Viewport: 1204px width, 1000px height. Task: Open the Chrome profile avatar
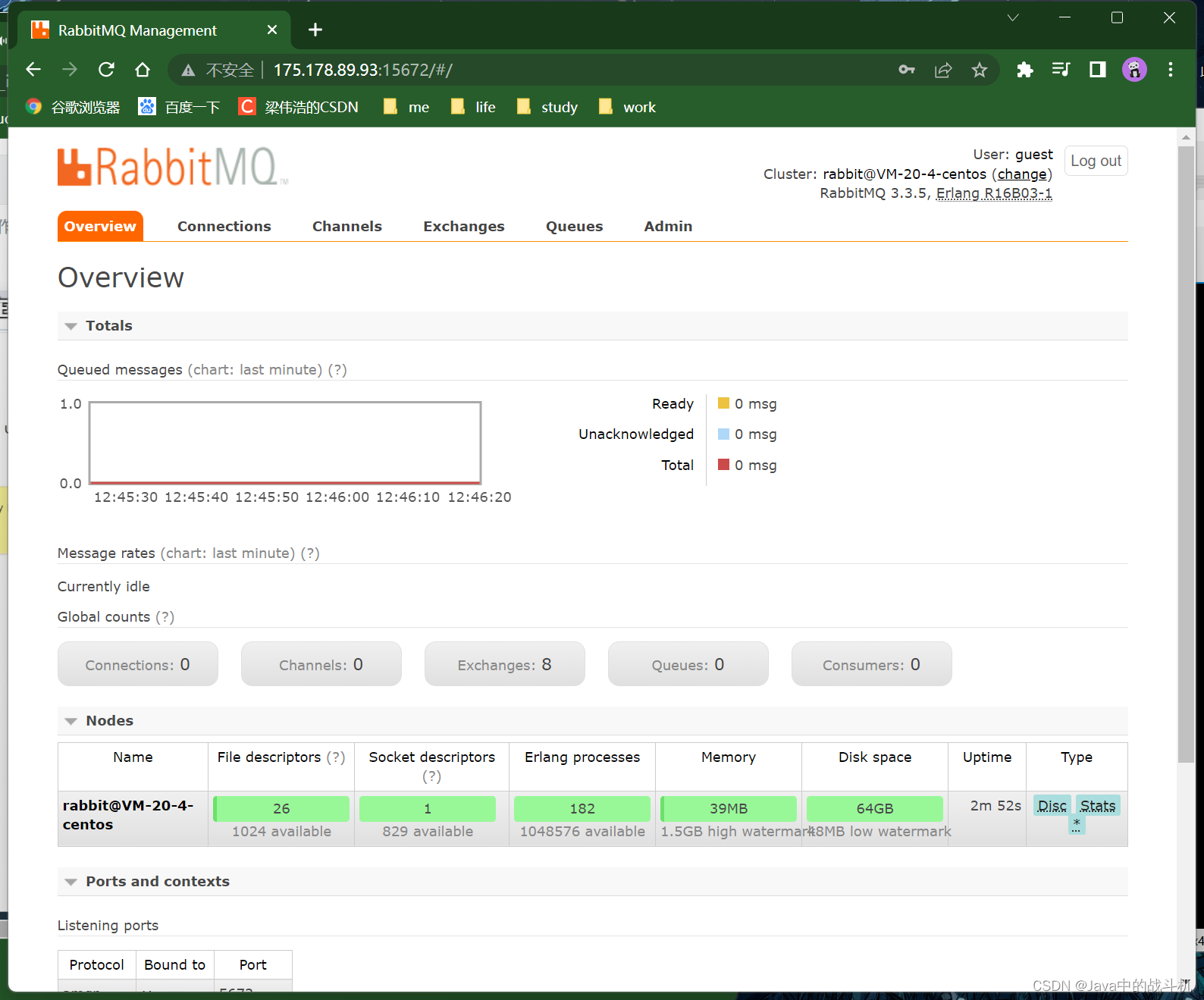[1134, 70]
